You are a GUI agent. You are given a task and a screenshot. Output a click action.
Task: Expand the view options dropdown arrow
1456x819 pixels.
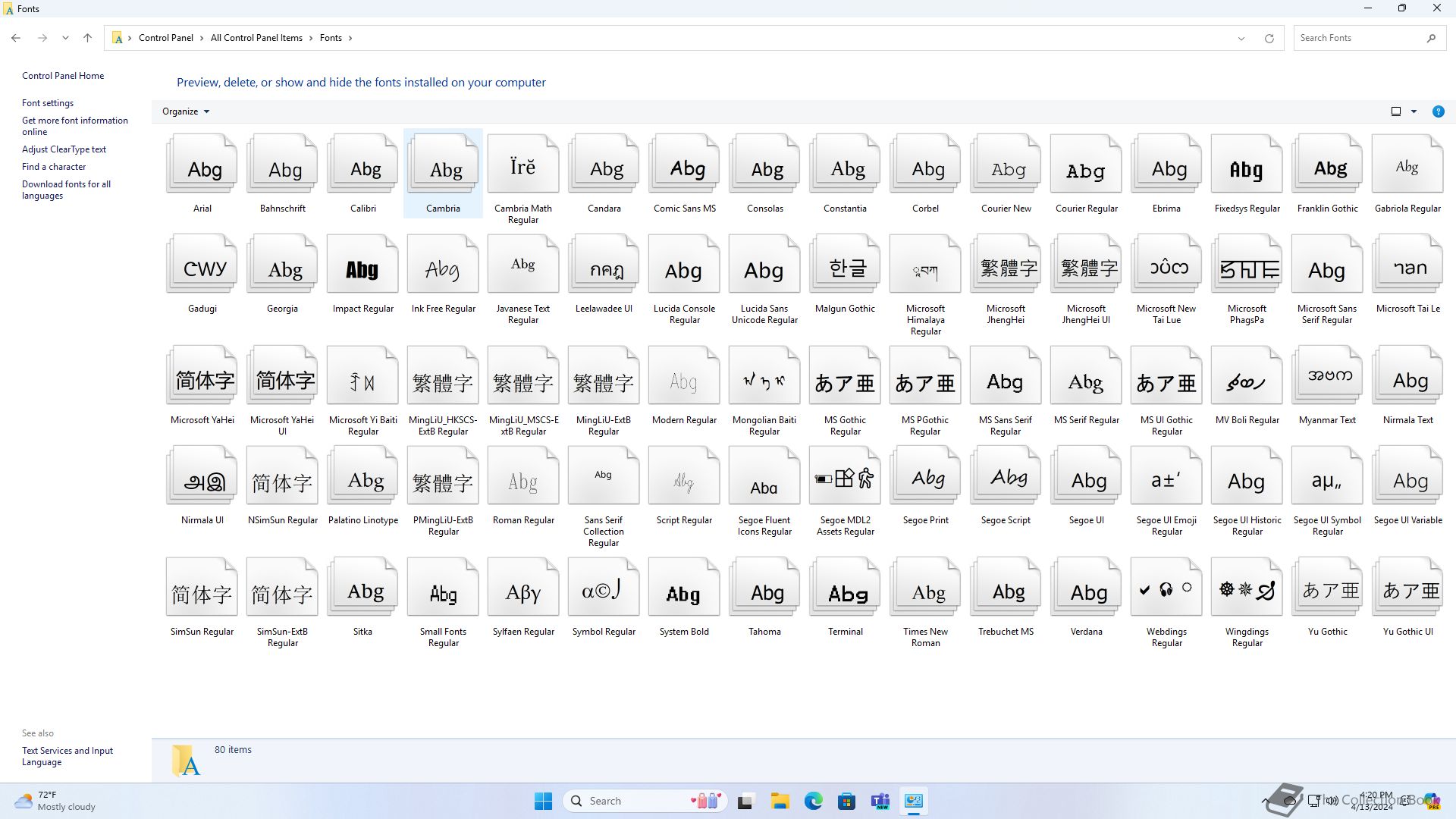[x=1414, y=111]
